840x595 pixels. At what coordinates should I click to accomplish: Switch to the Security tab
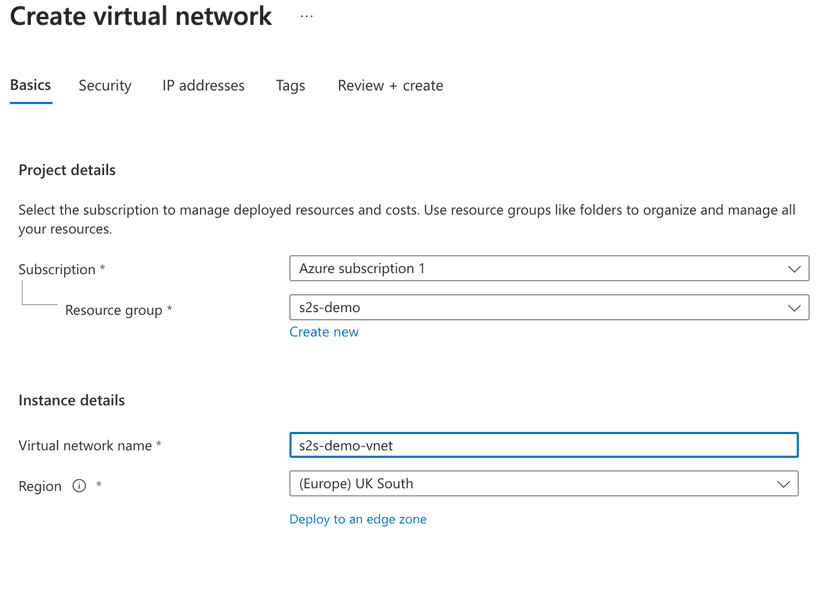[105, 86]
